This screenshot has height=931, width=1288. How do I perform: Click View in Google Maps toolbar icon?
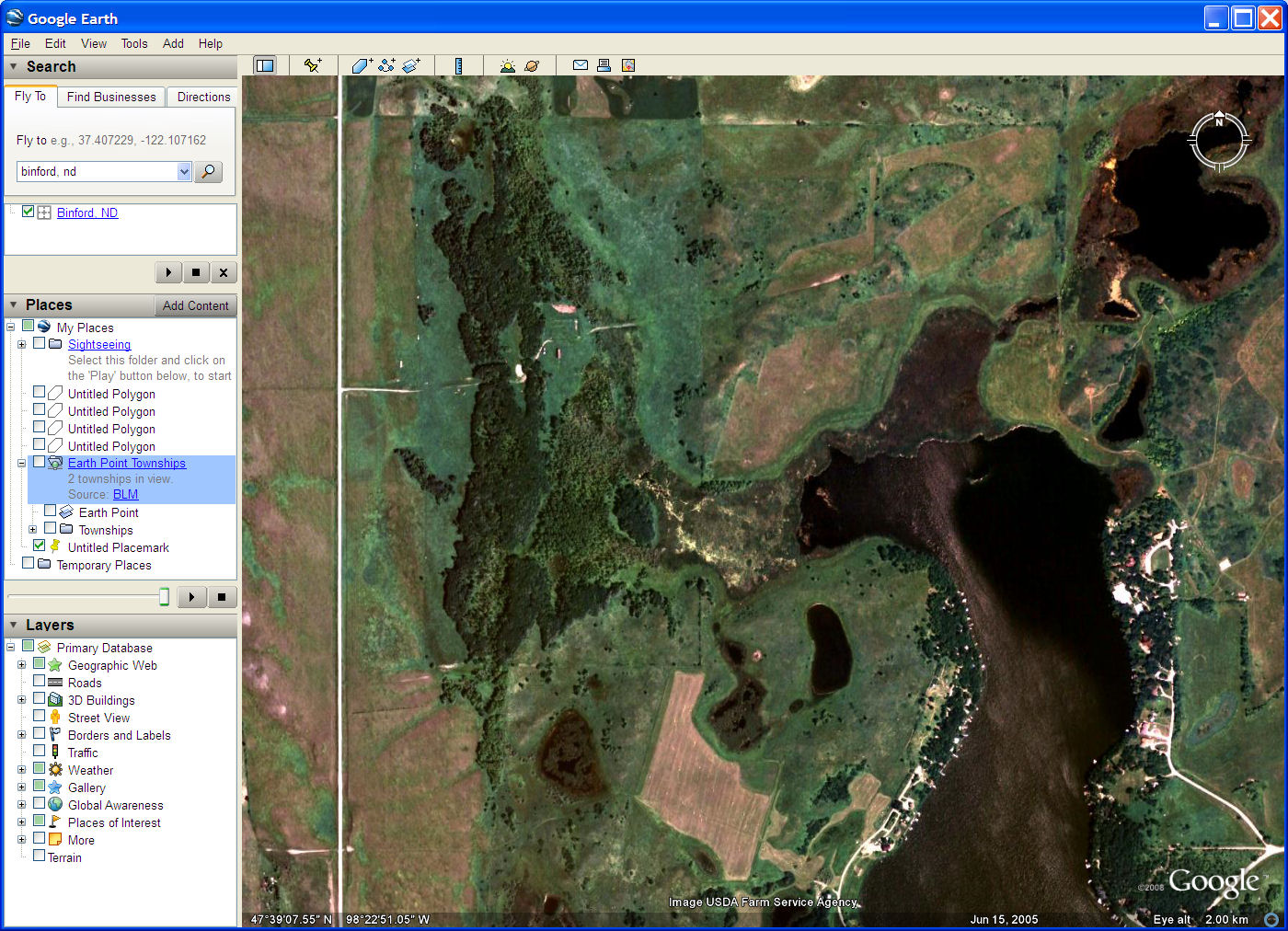pyautogui.click(x=628, y=65)
